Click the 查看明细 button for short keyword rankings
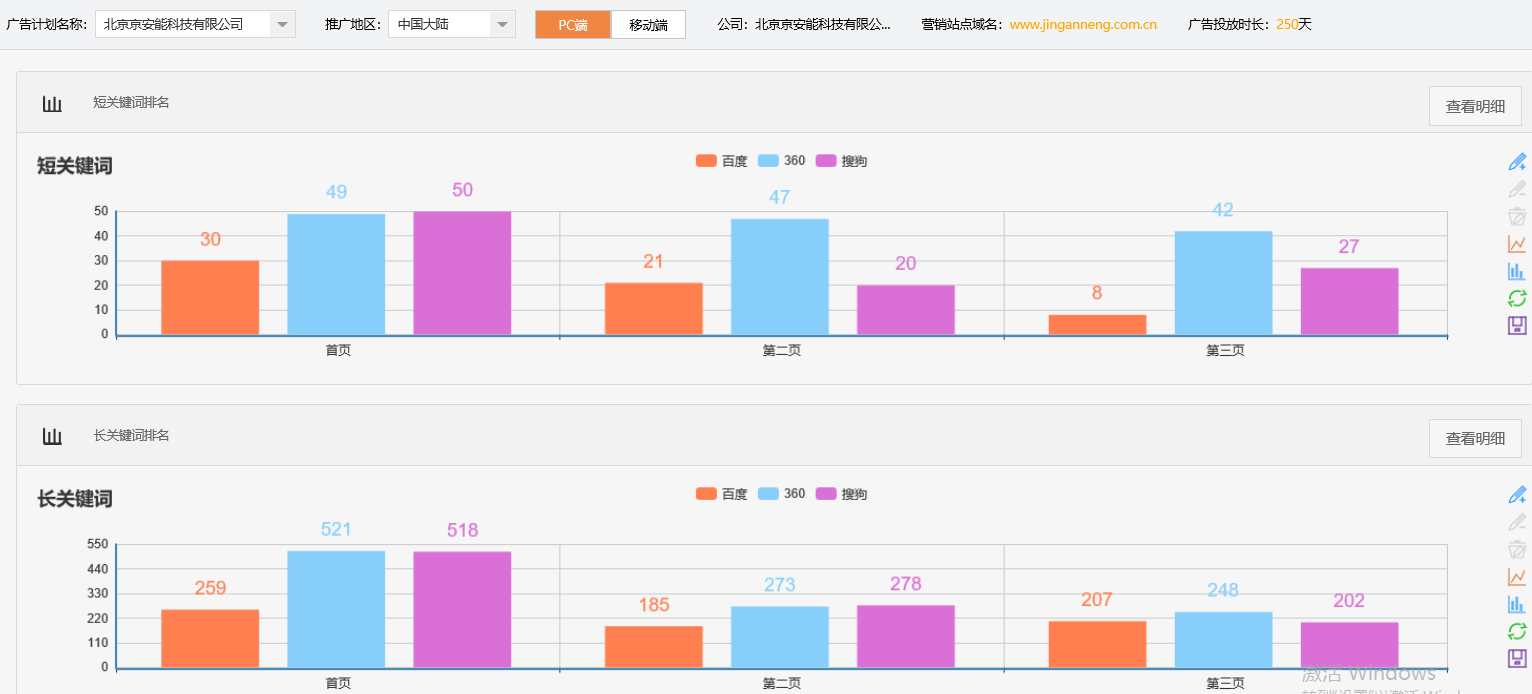The width and height of the screenshot is (1532, 694). coord(1474,104)
